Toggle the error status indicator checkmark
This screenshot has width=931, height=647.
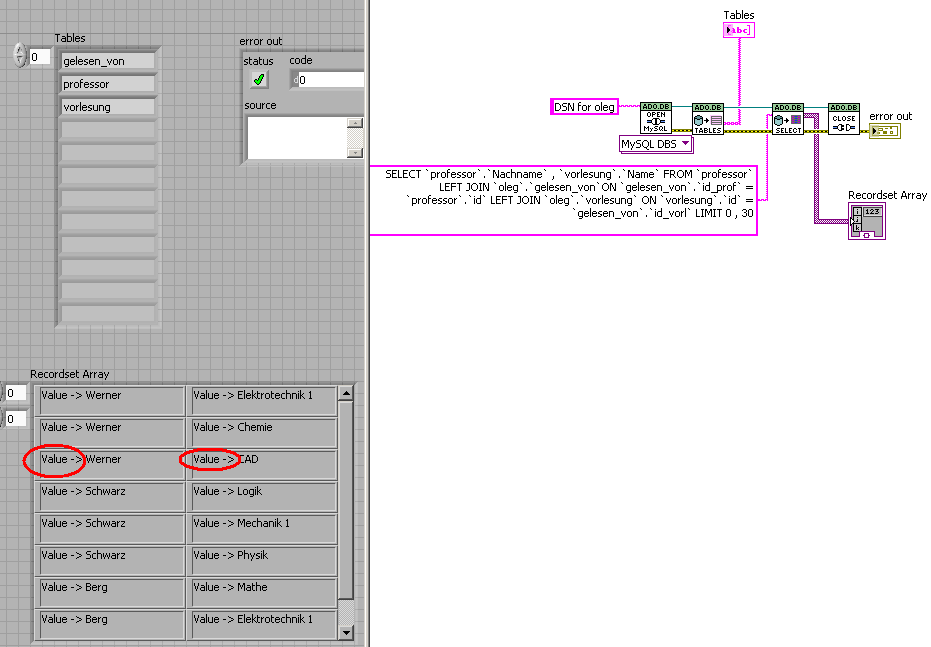pyautogui.click(x=259, y=79)
